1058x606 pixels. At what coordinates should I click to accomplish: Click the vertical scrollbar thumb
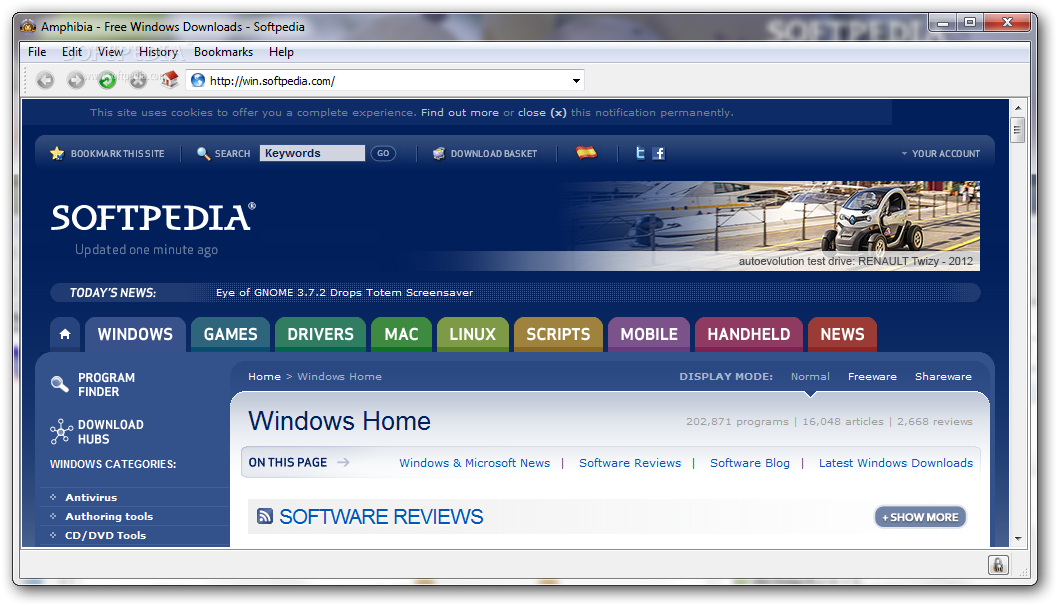coord(1018,130)
